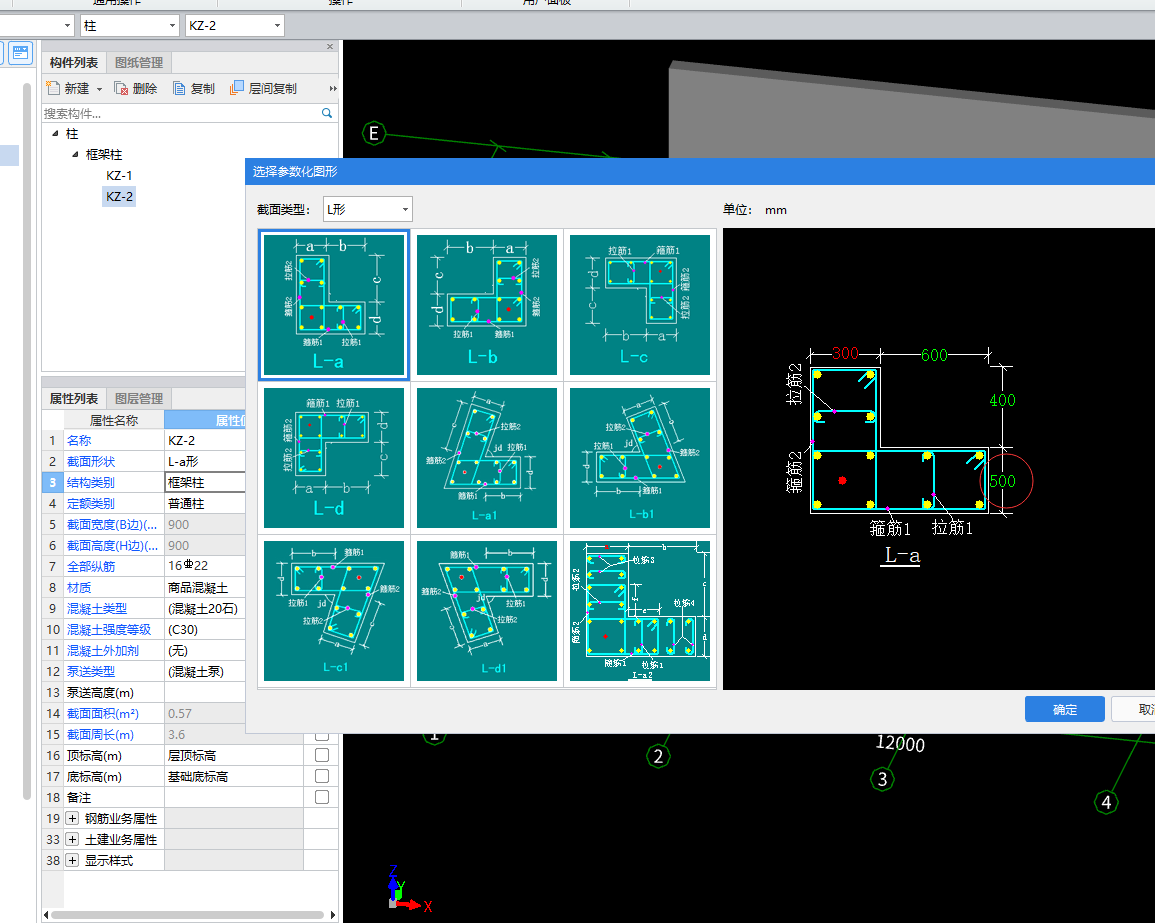Select the L-a1 section shape thumbnail
Image resolution: width=1155 pixels, height=923 pixels.
point(487,457)
